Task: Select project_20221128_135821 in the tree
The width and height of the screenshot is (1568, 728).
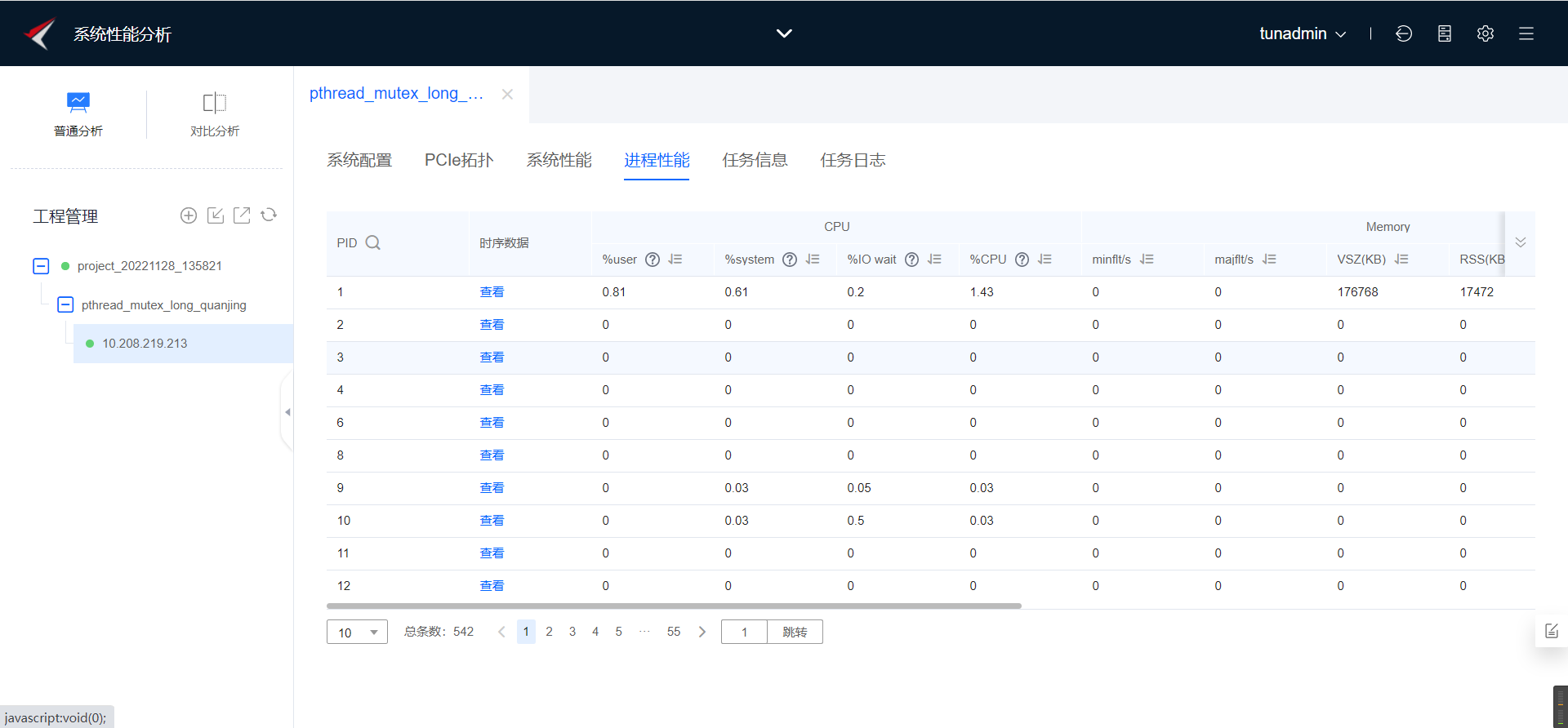Action: [149, 266]
